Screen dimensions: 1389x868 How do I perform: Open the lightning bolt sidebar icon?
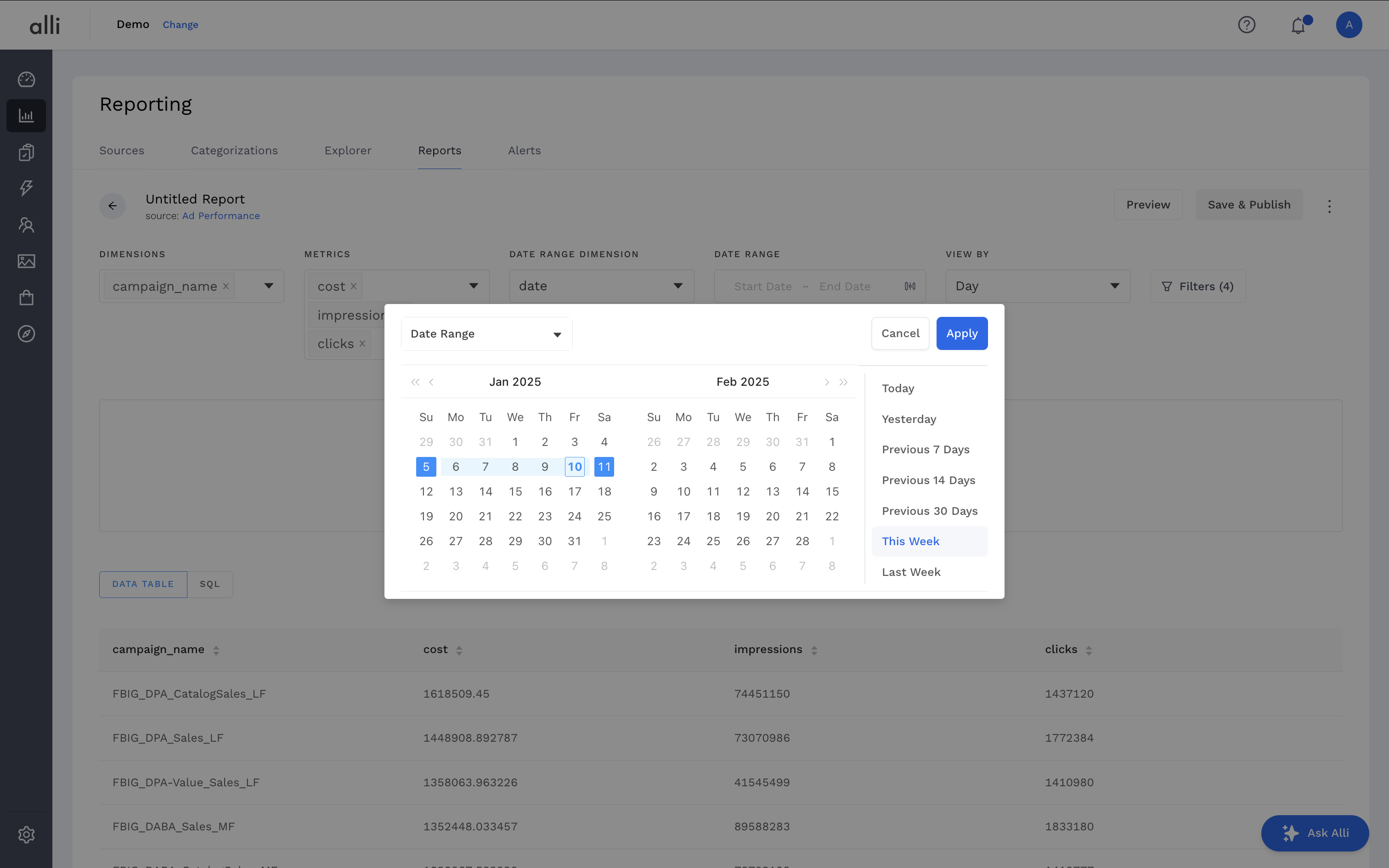[26, 188]
